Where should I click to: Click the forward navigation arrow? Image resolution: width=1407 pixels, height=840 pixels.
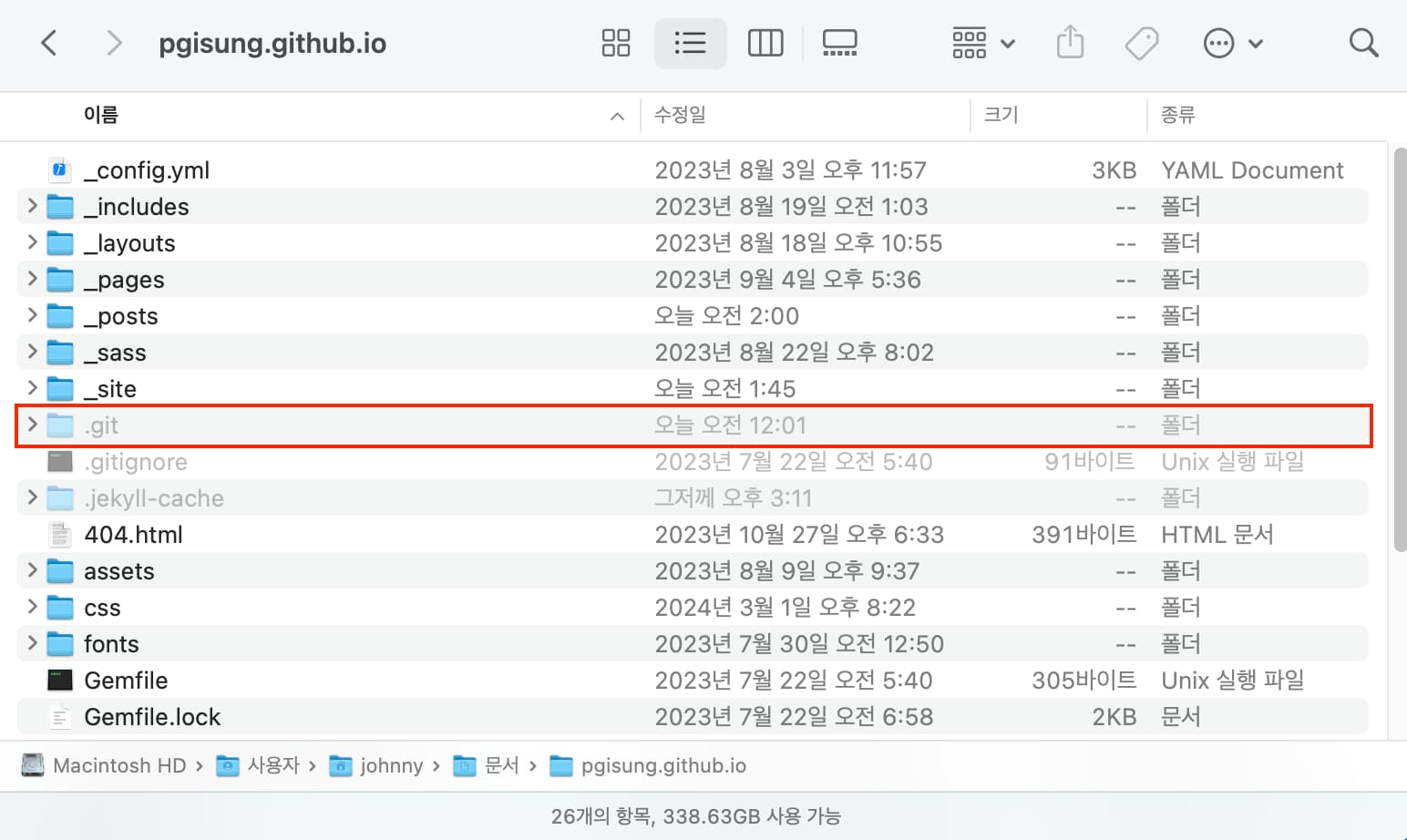113,43
